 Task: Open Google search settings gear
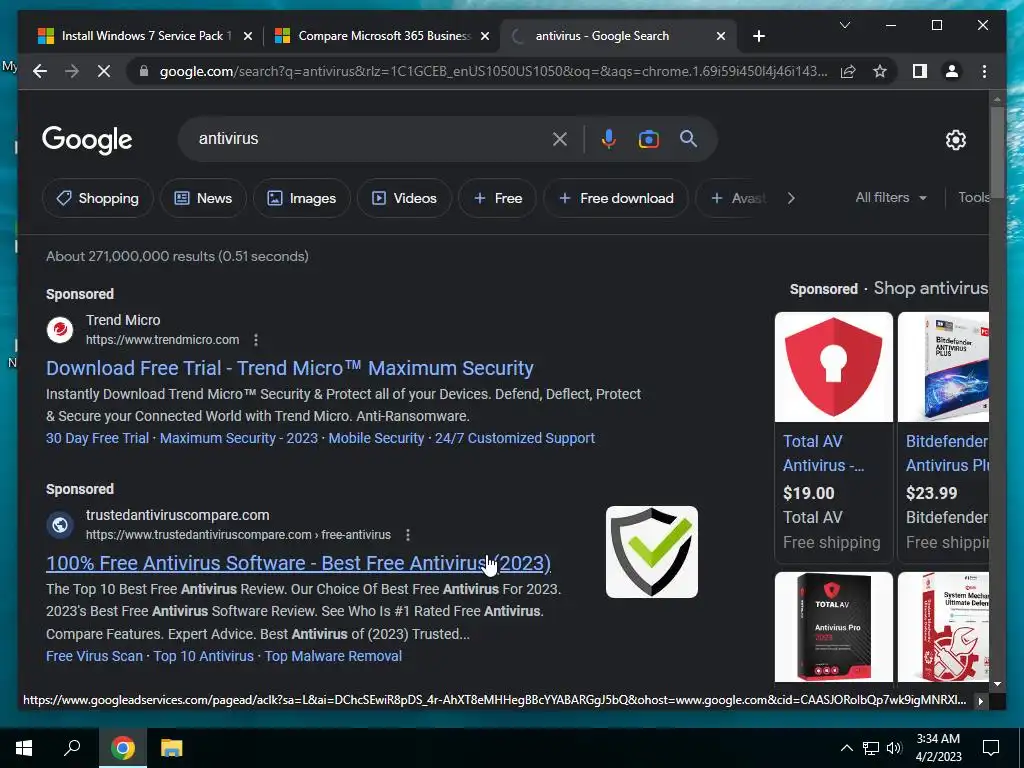956,140
